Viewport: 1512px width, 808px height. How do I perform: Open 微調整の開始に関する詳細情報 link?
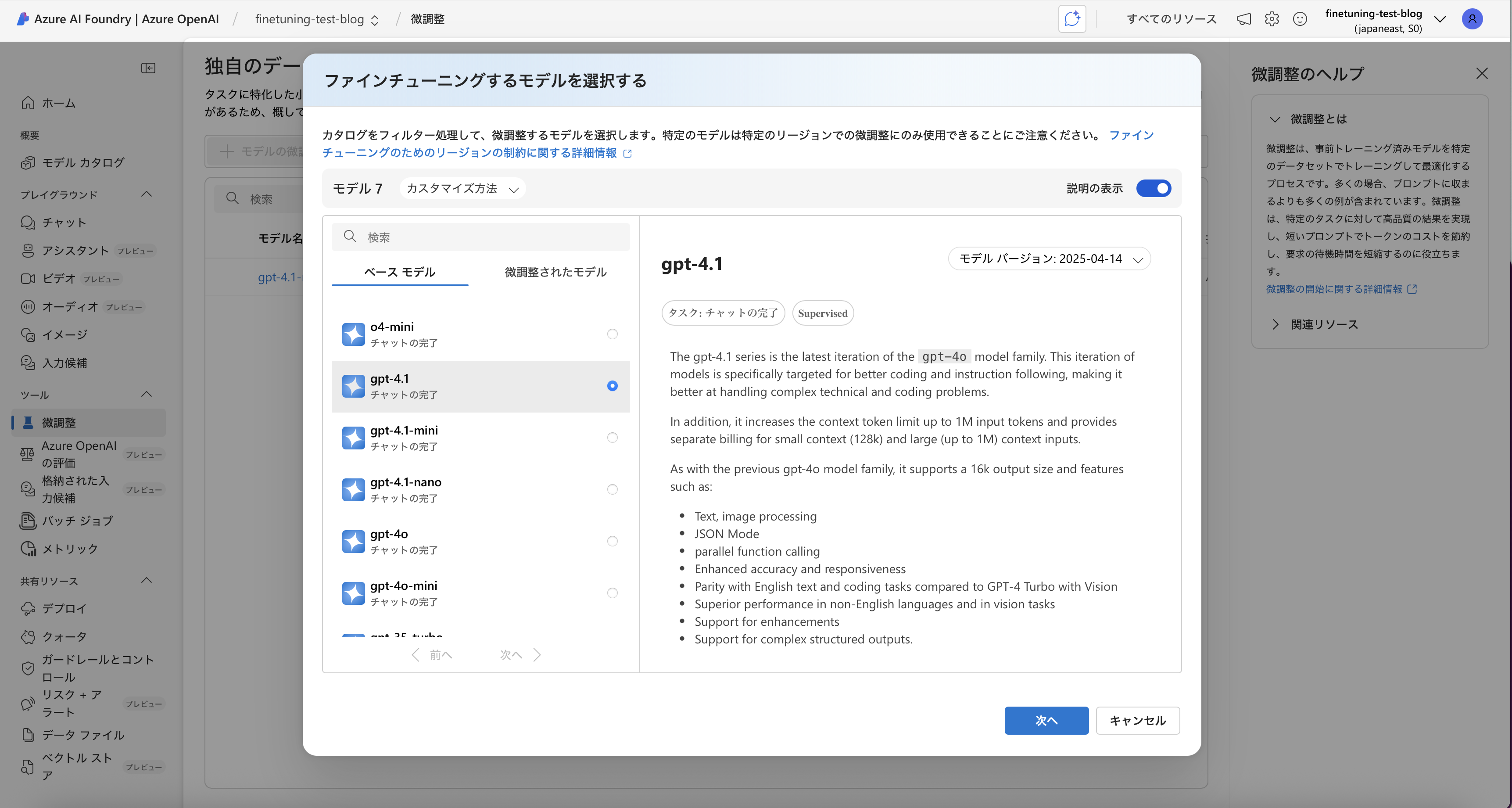pyautogui.click(x=1341, y=290)
